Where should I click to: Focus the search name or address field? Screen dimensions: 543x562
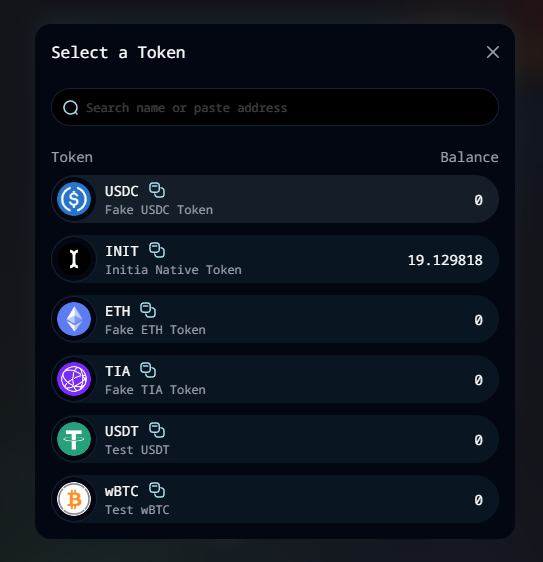click(275, 107)
